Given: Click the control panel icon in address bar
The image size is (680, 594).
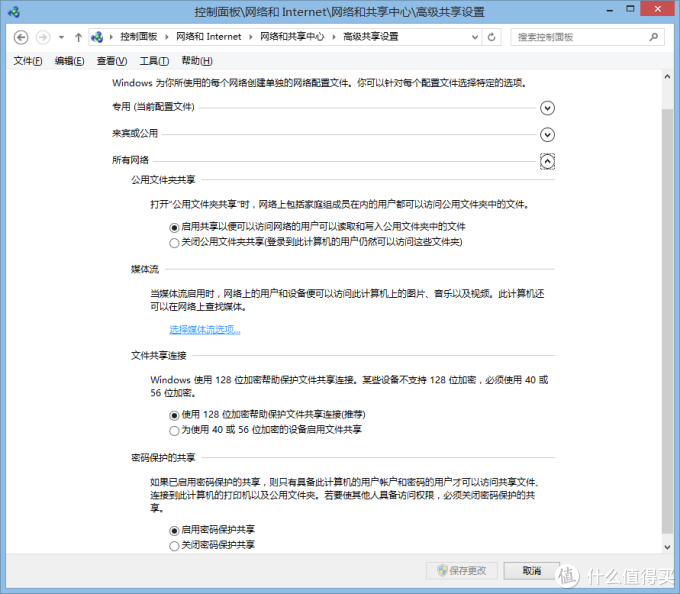Looking at the screenshot, I should (97, 37).
